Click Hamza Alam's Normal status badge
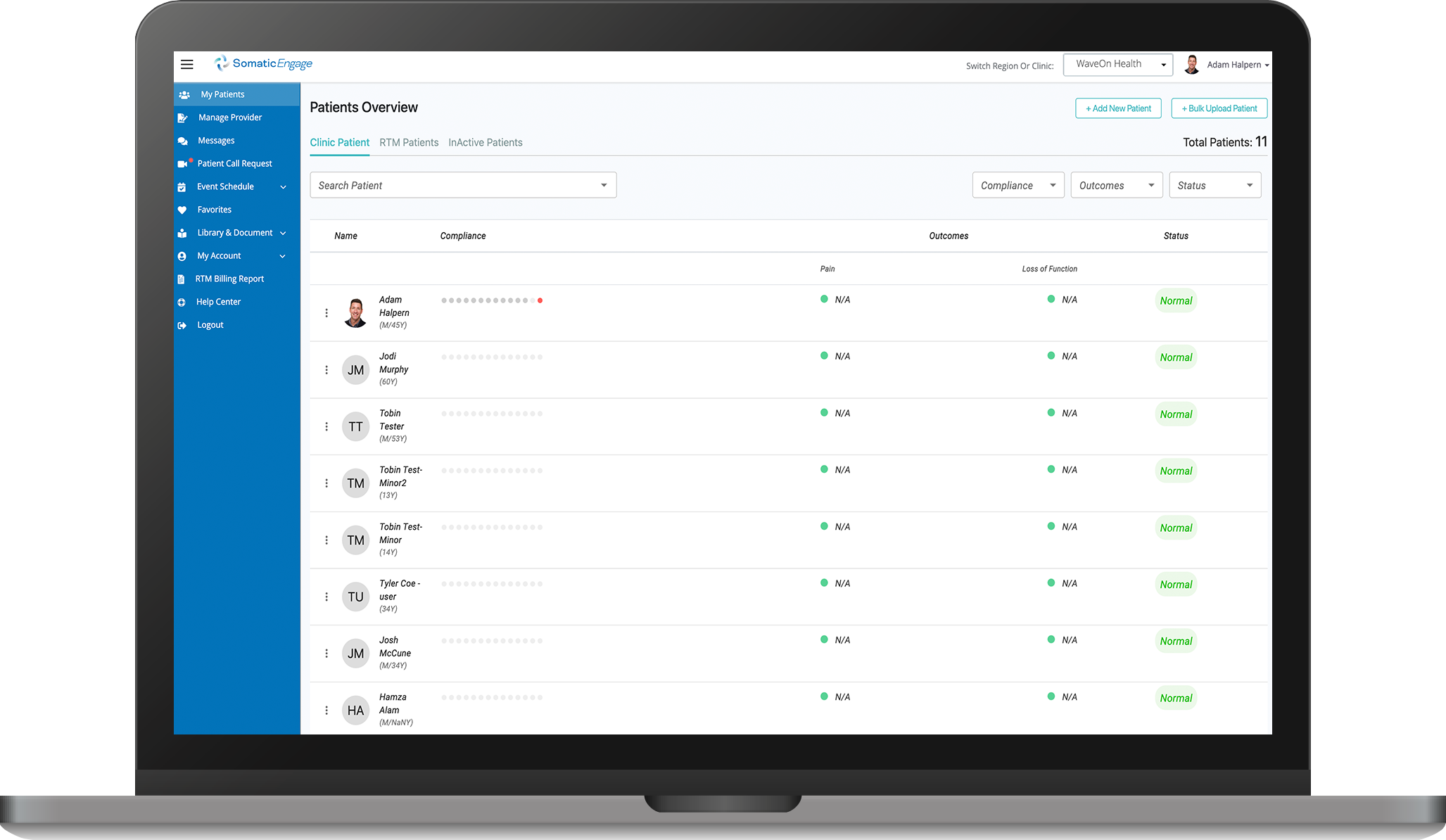Viewport: 1446px width, 840px height. point(1176,698)
